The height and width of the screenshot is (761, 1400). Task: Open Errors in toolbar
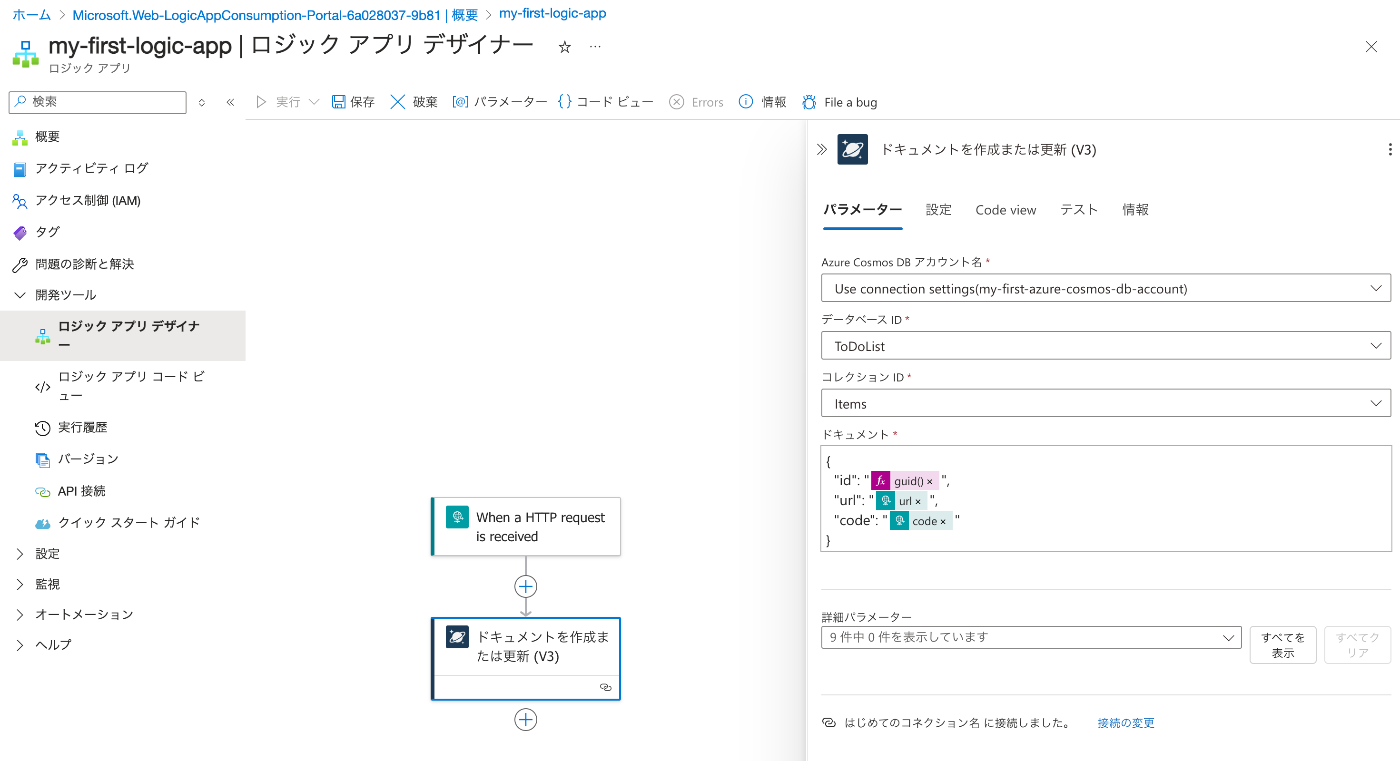point(696,102)
